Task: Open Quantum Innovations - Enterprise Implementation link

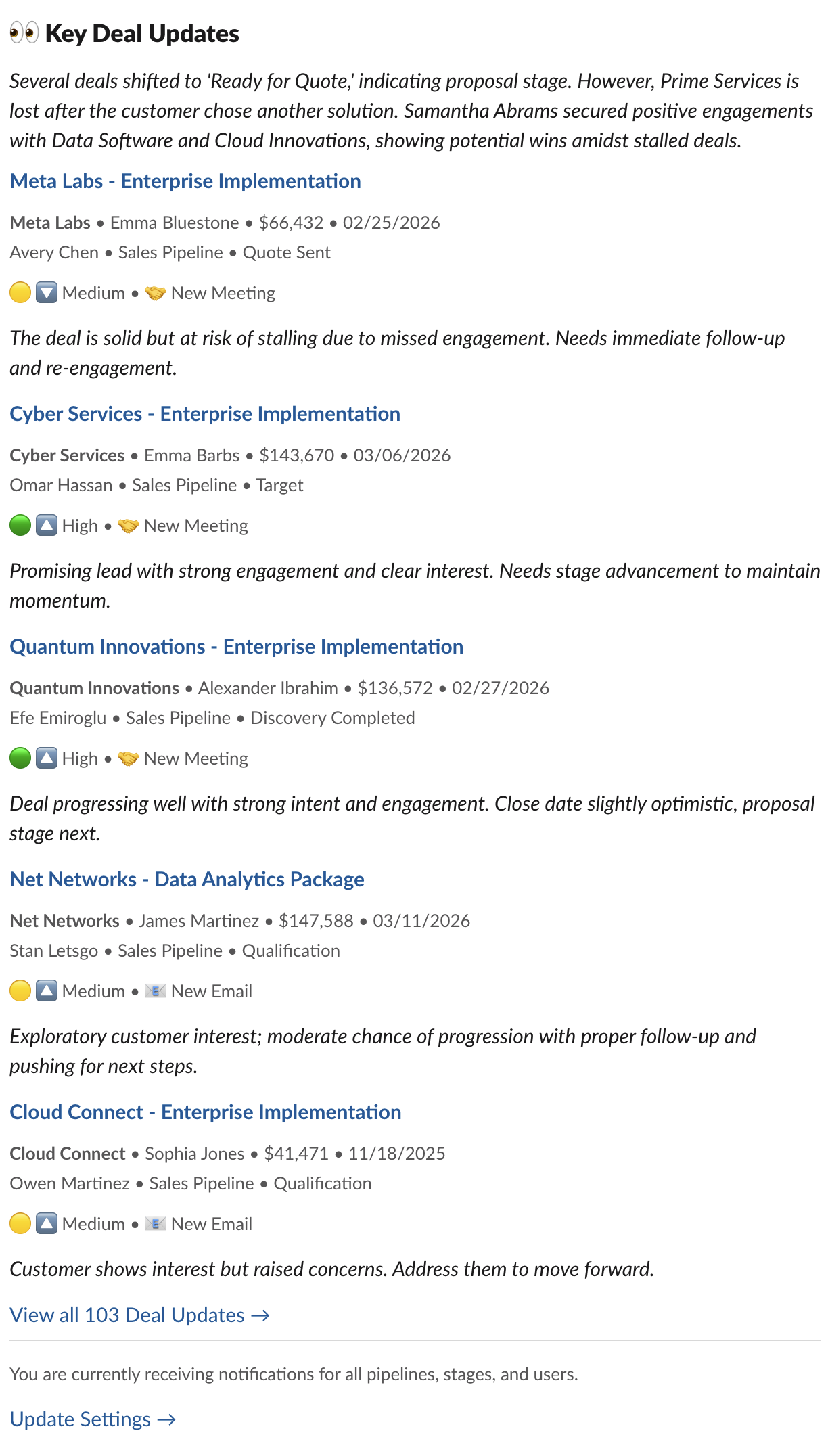Action: 236,647
